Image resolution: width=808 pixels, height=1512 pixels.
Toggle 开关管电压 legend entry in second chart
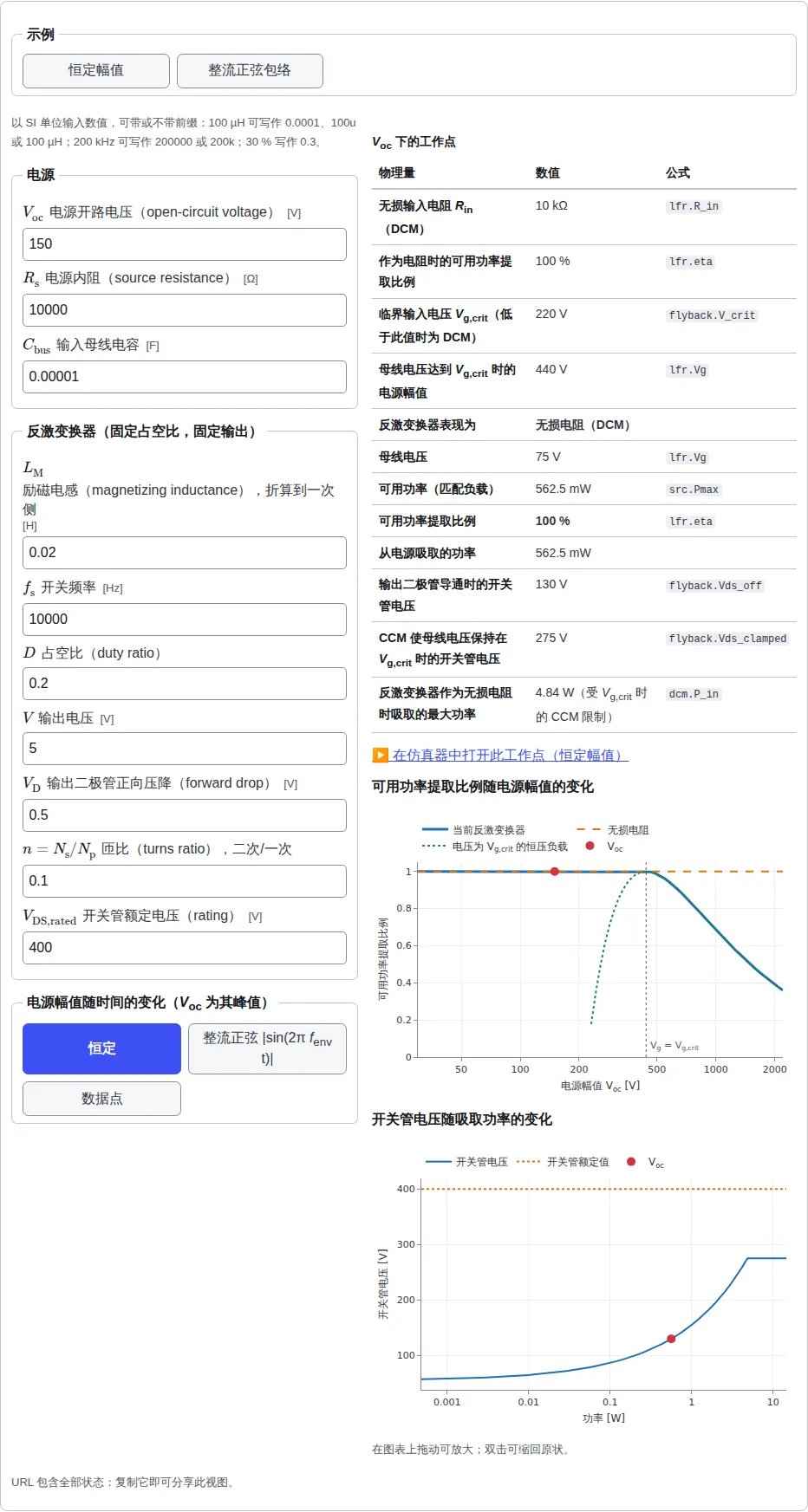(x=467, y=1162)
